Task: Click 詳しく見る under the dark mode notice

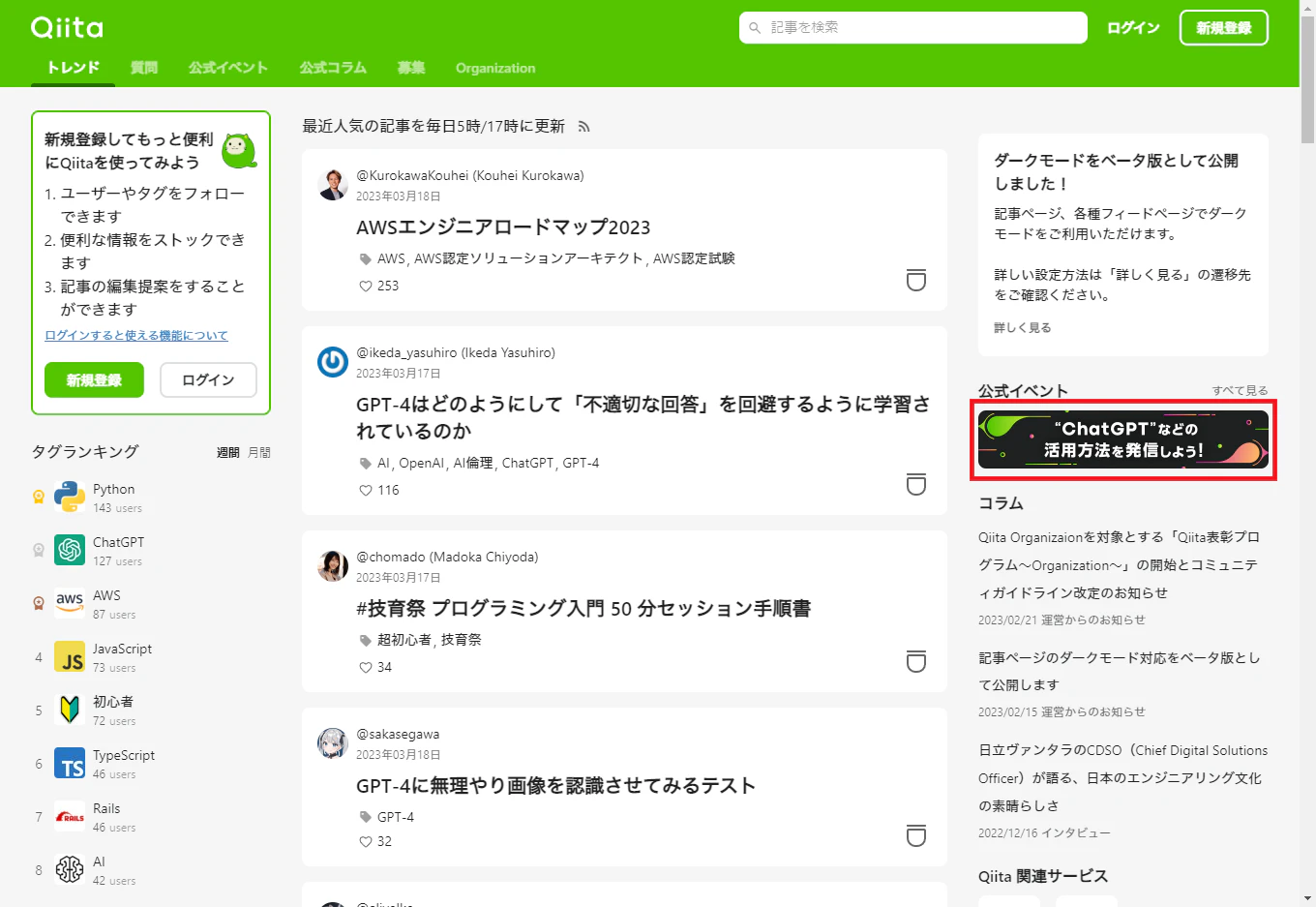Action: click(1023, 327)
